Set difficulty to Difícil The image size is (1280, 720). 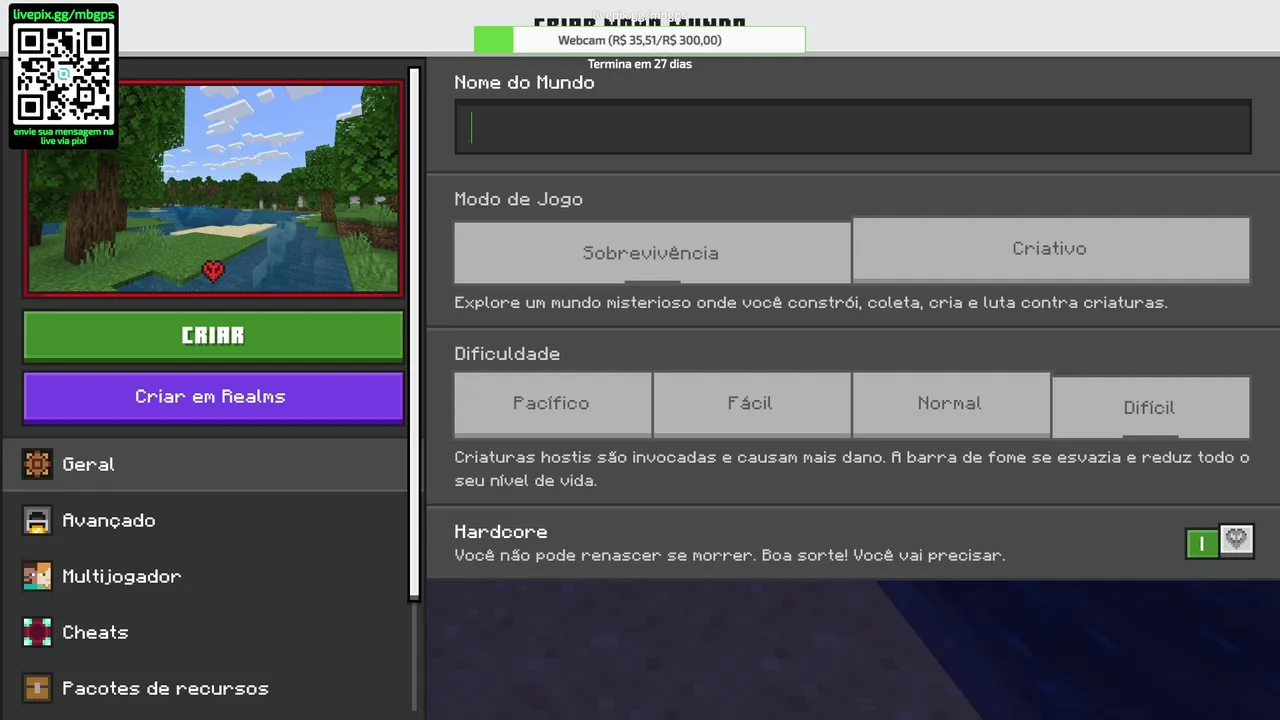[x=1150, y=407]
